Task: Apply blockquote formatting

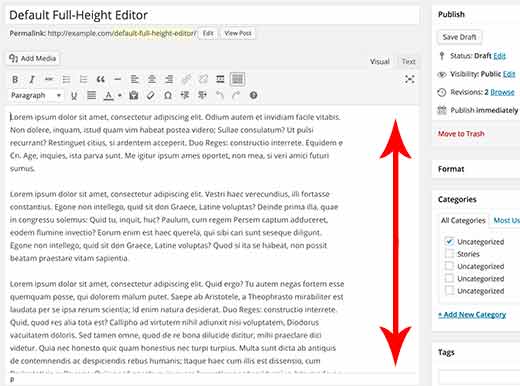Action: pyautogui.click(x=100, y=79)
